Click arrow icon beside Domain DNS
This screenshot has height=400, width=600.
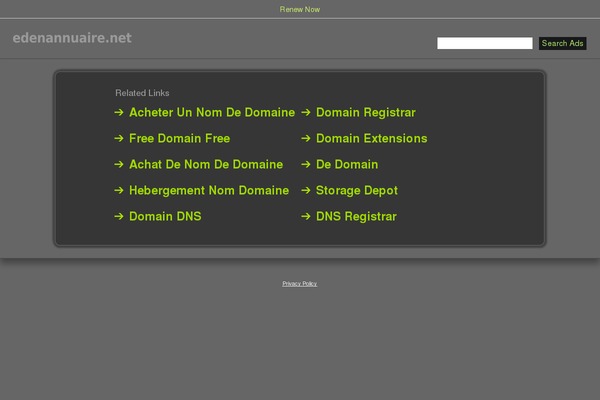[x=119, y=216]
